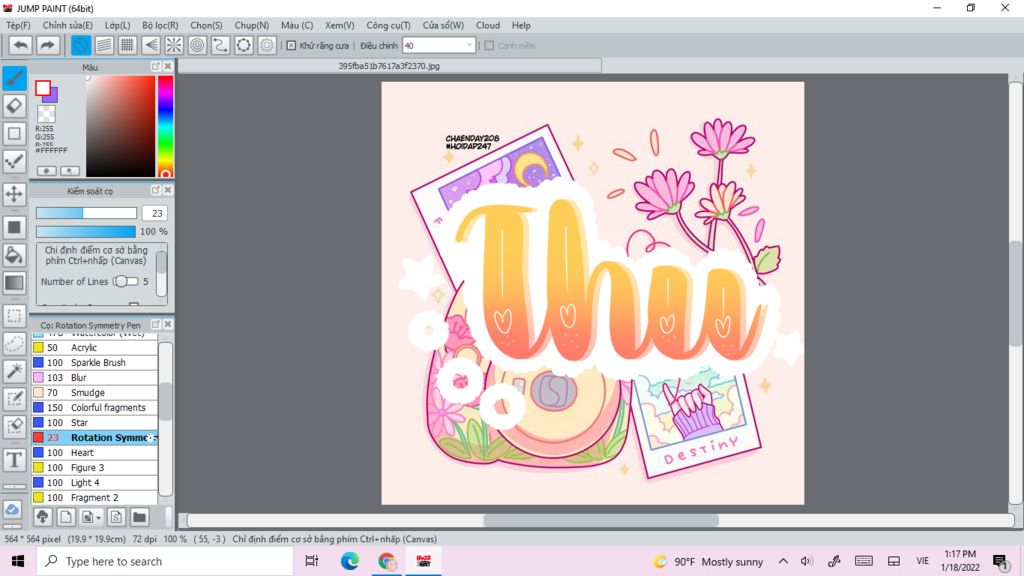Pick the Gradient tool
The height and width of the screenshot is (576, 1024).
point(14,282)
